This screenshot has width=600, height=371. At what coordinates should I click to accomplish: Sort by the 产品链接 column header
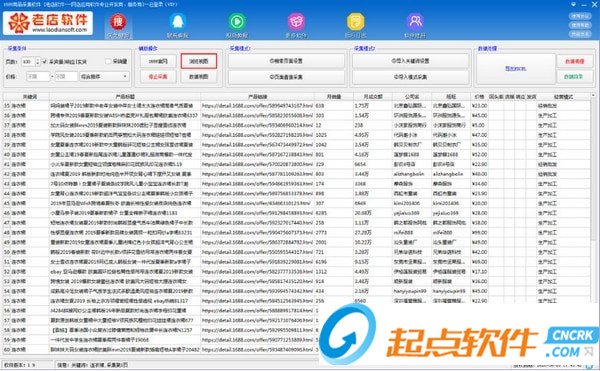[x=258, y=97]
